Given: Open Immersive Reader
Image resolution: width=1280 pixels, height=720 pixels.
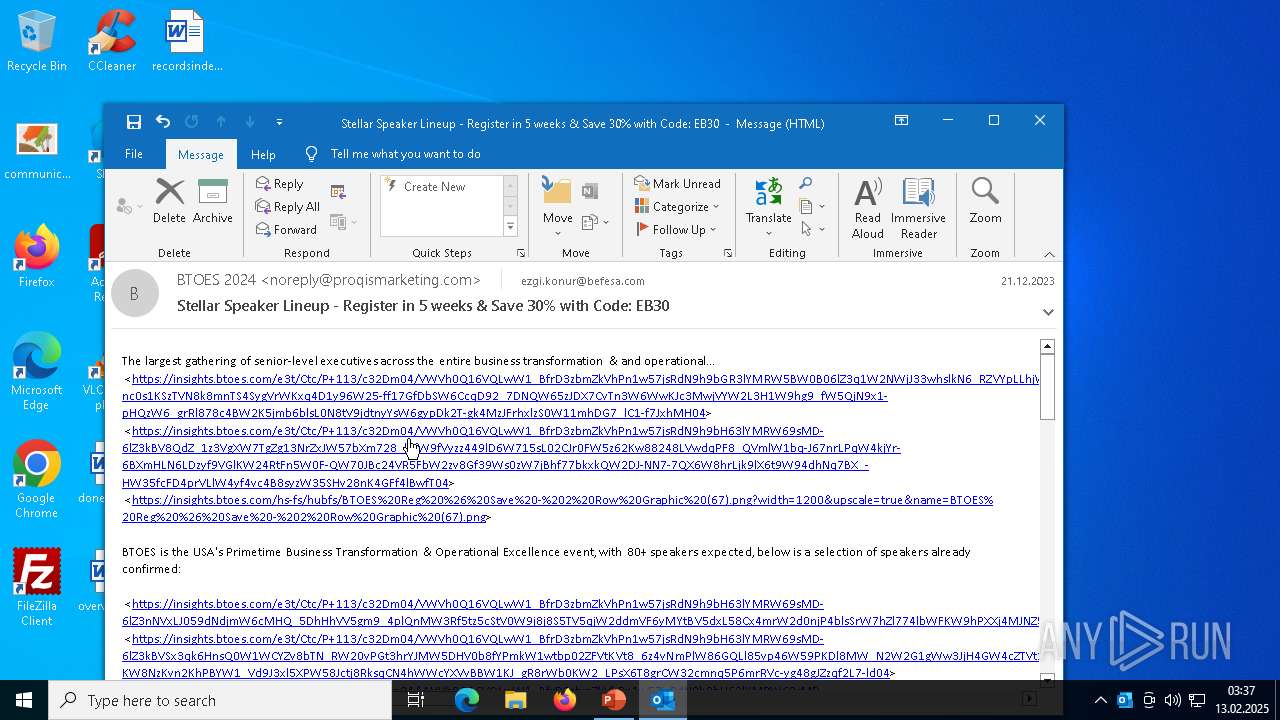Looking at the screenshot, I should (918, 208).
